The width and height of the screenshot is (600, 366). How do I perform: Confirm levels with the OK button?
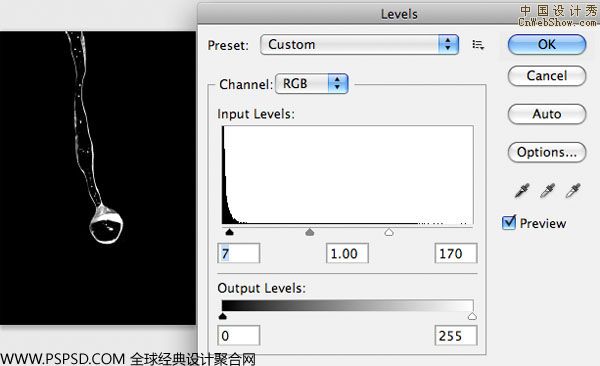(x=547, y=44)
